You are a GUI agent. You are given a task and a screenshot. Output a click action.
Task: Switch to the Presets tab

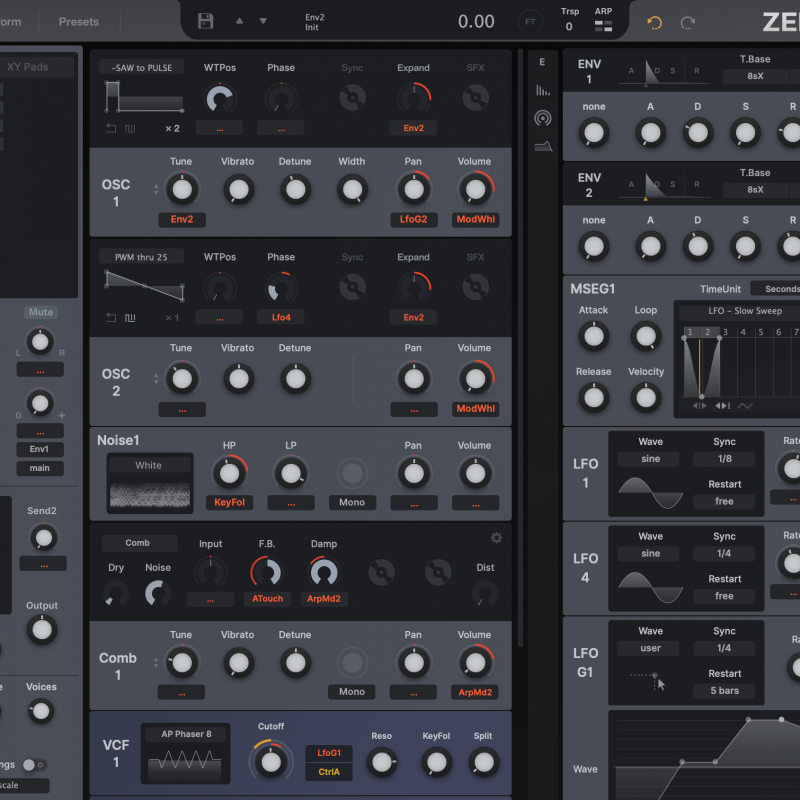(79, 22)
